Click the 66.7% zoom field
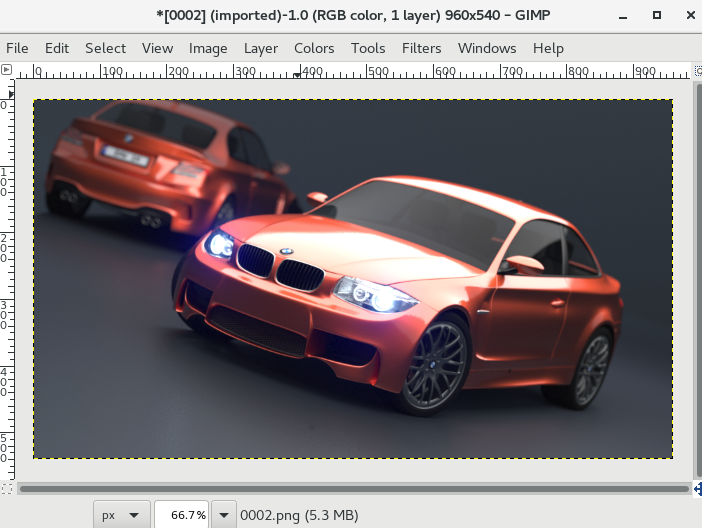The height and width of the screenshot is (528, 702). pyautogui.click(x=181, y=515)
